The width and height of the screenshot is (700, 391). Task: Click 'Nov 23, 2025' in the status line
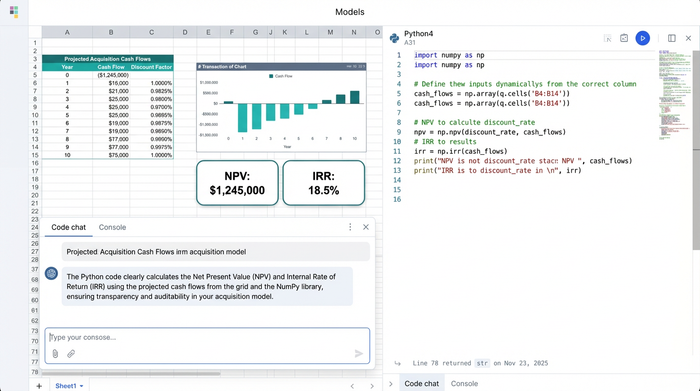click(x=526, y=363)
